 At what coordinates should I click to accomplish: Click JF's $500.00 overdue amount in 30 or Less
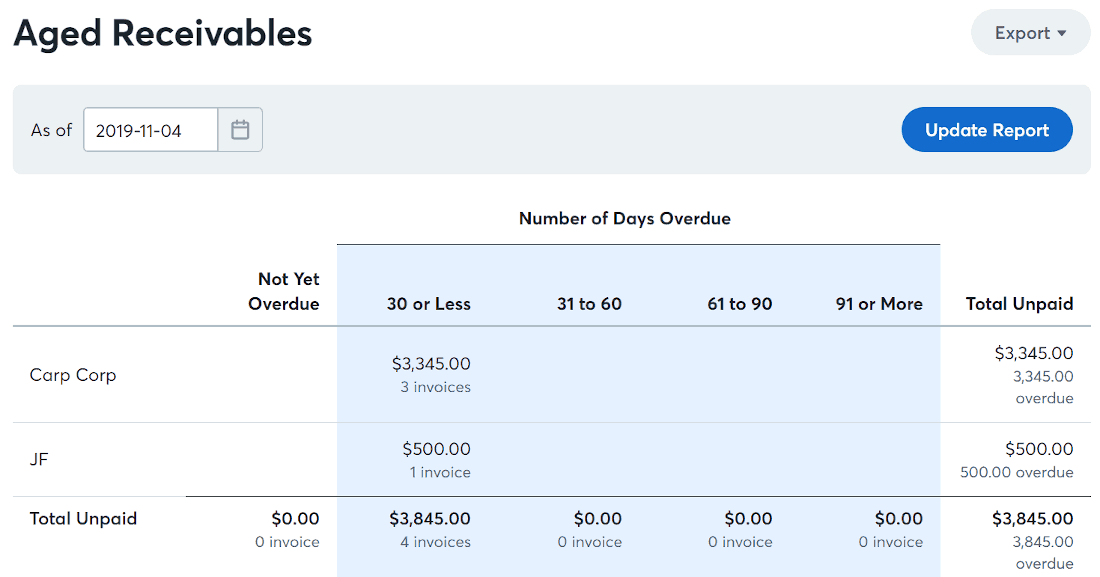coord(436,449)
